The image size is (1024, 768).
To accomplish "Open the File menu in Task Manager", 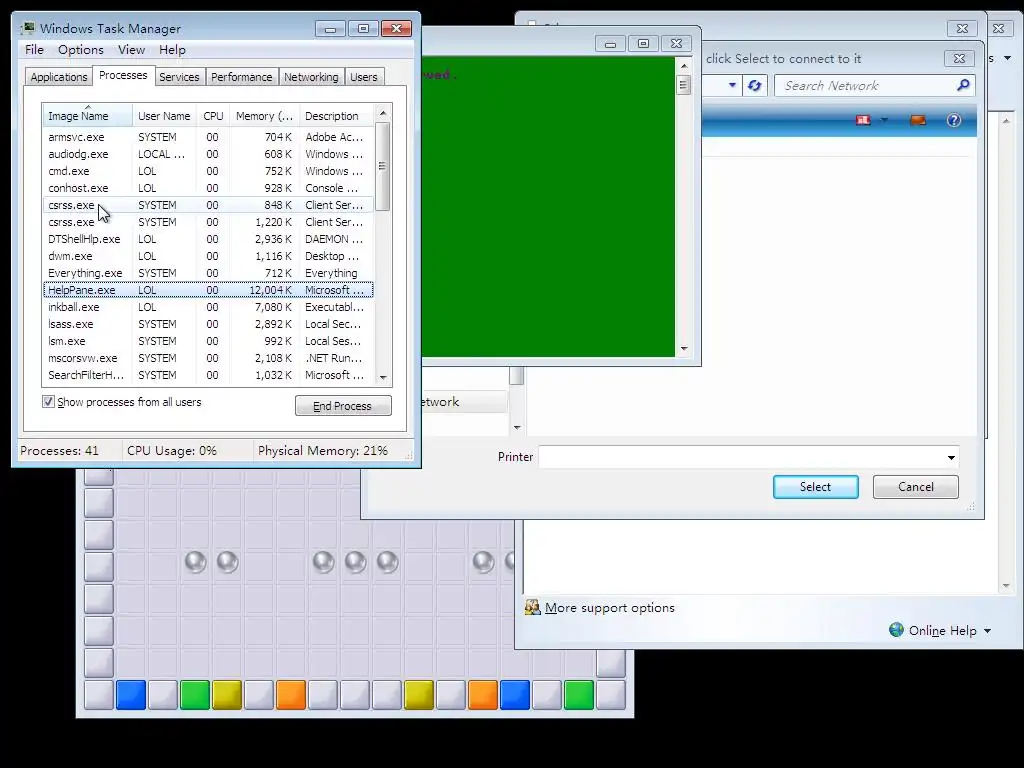I will click(x=34, y=50).
